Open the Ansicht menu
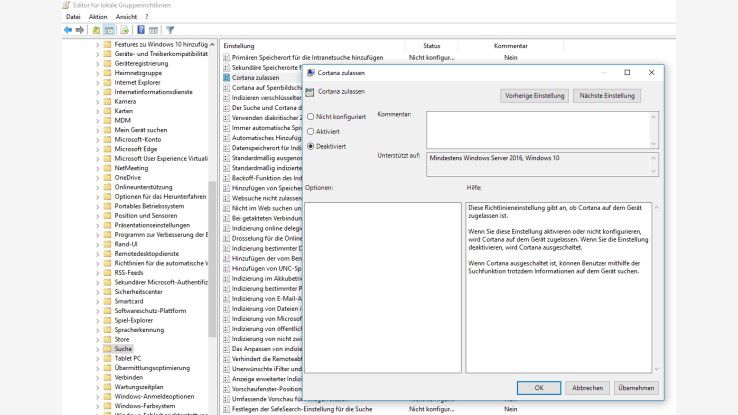Screen dimensions: 738x415 click(126, 17)
